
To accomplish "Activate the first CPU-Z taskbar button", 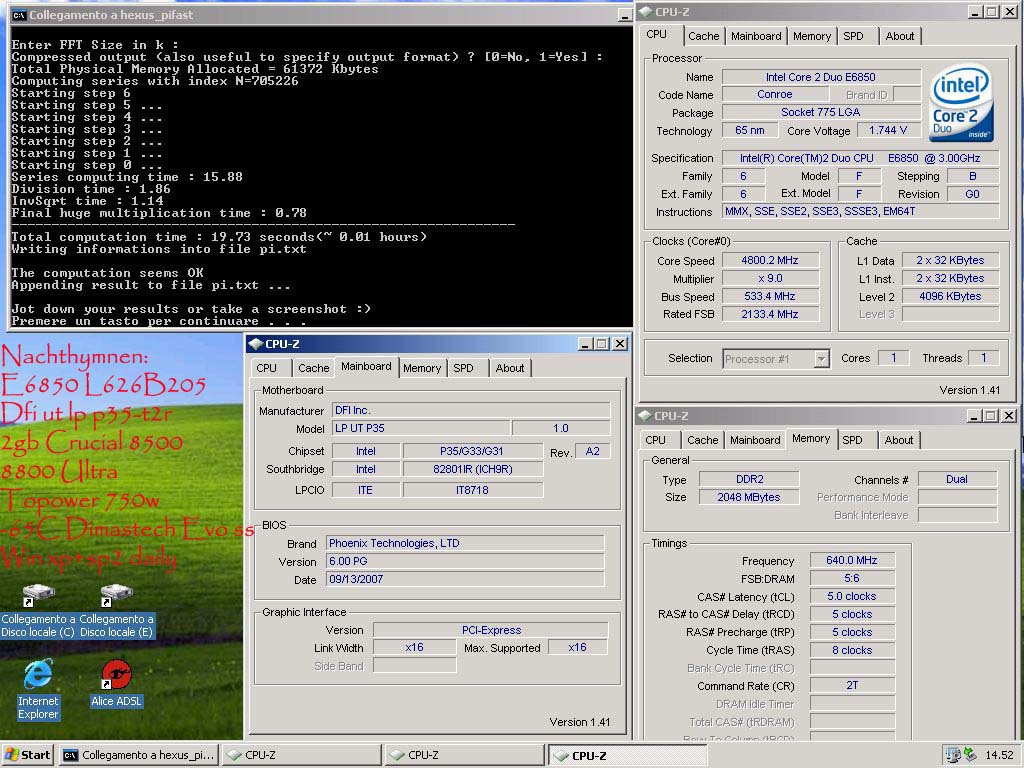I will pyautogui.click(x=302, y=754).
